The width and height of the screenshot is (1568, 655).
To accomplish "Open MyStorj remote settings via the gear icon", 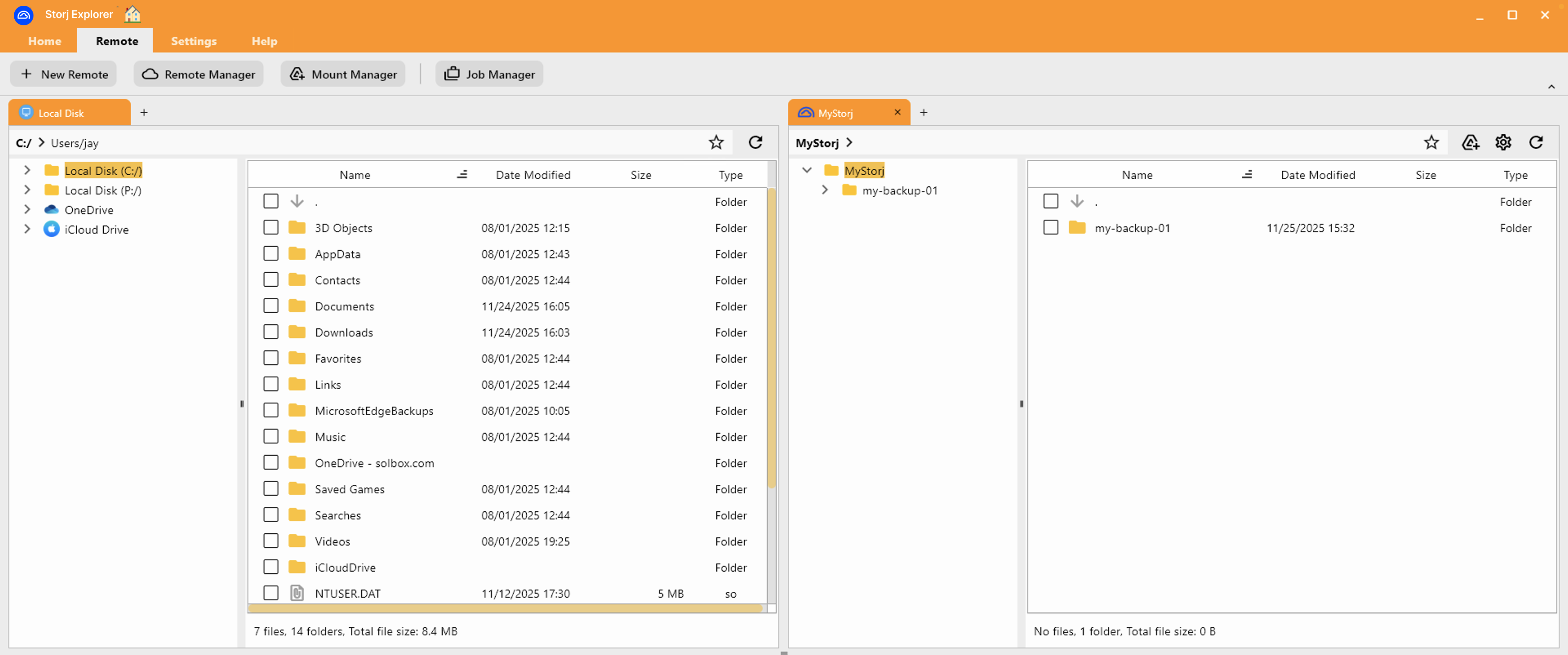I will [1503, 143].
